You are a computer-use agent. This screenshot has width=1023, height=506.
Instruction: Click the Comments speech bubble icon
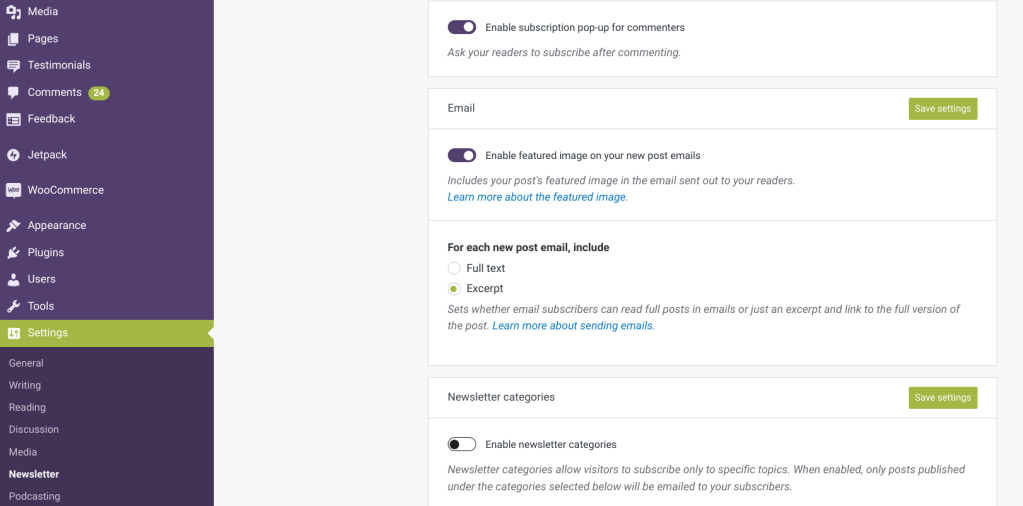point(13,93)
